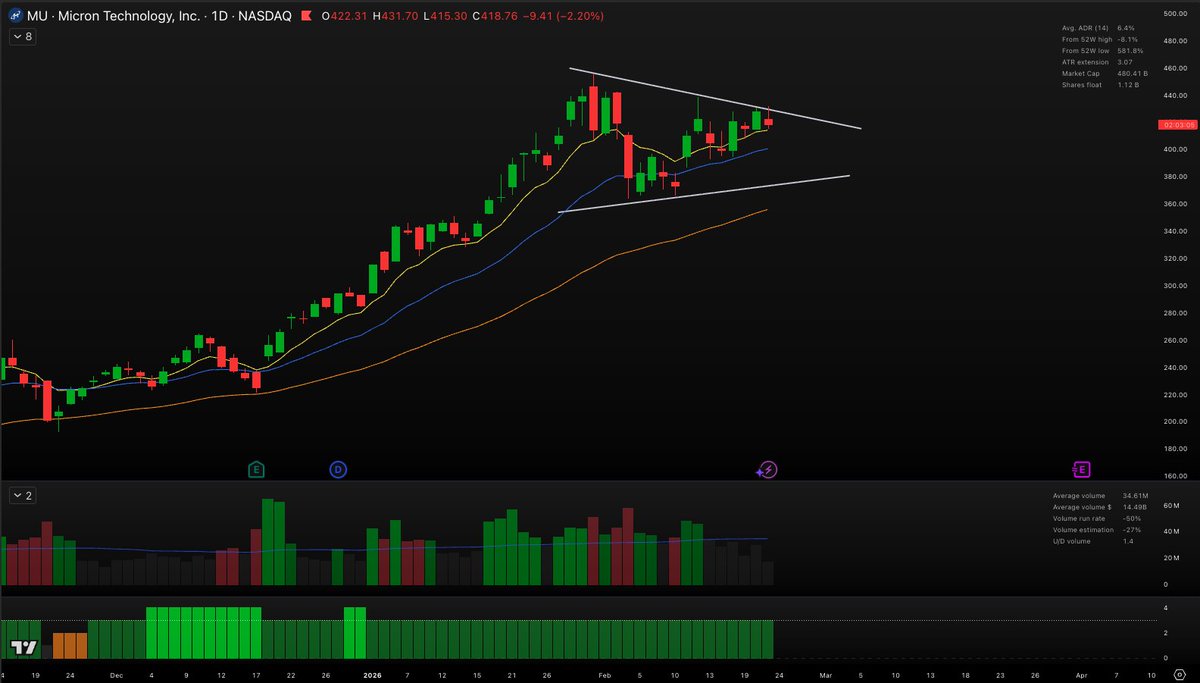The height and width of the screenshot is (683, 1200).
Task: Click the blue D dividend icon on the timeline
Action: point(339,469)
